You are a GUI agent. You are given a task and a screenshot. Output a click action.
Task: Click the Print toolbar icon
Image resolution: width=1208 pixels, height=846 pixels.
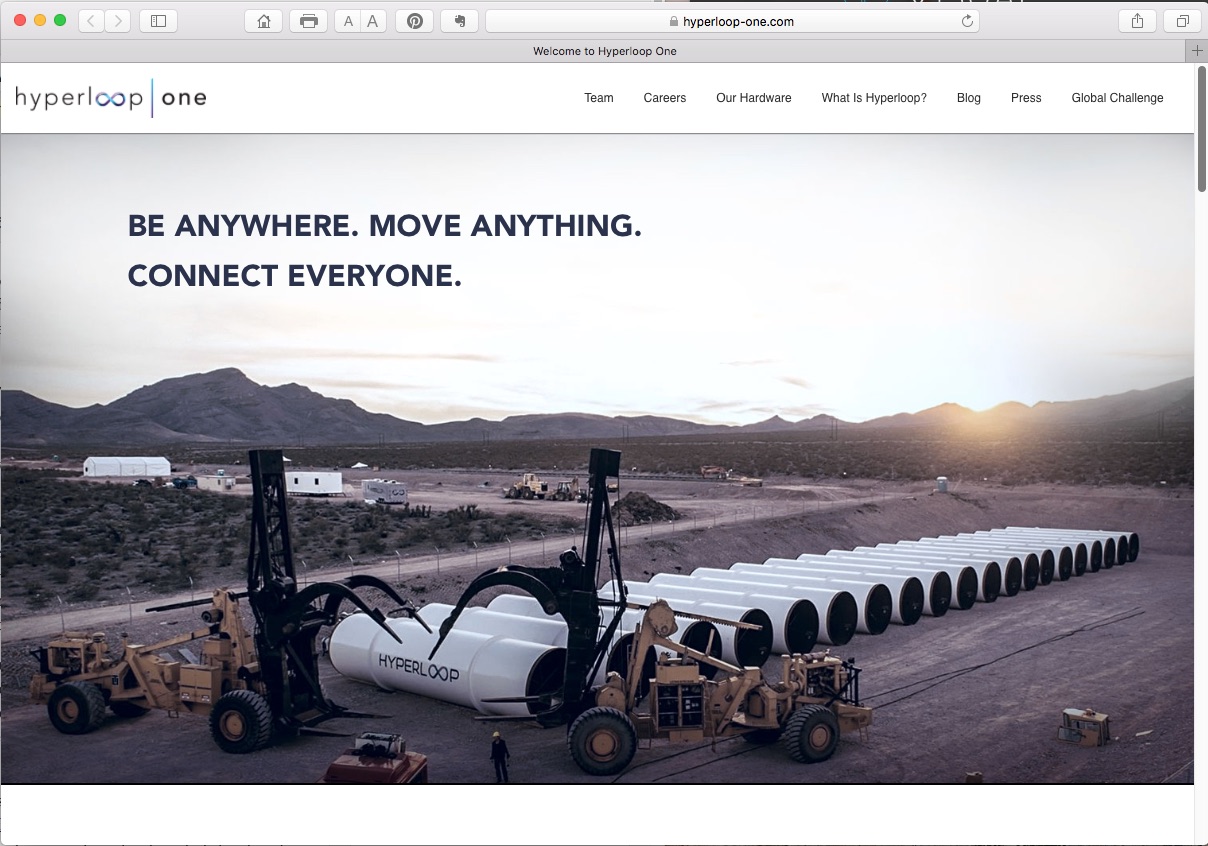point(308,21)
